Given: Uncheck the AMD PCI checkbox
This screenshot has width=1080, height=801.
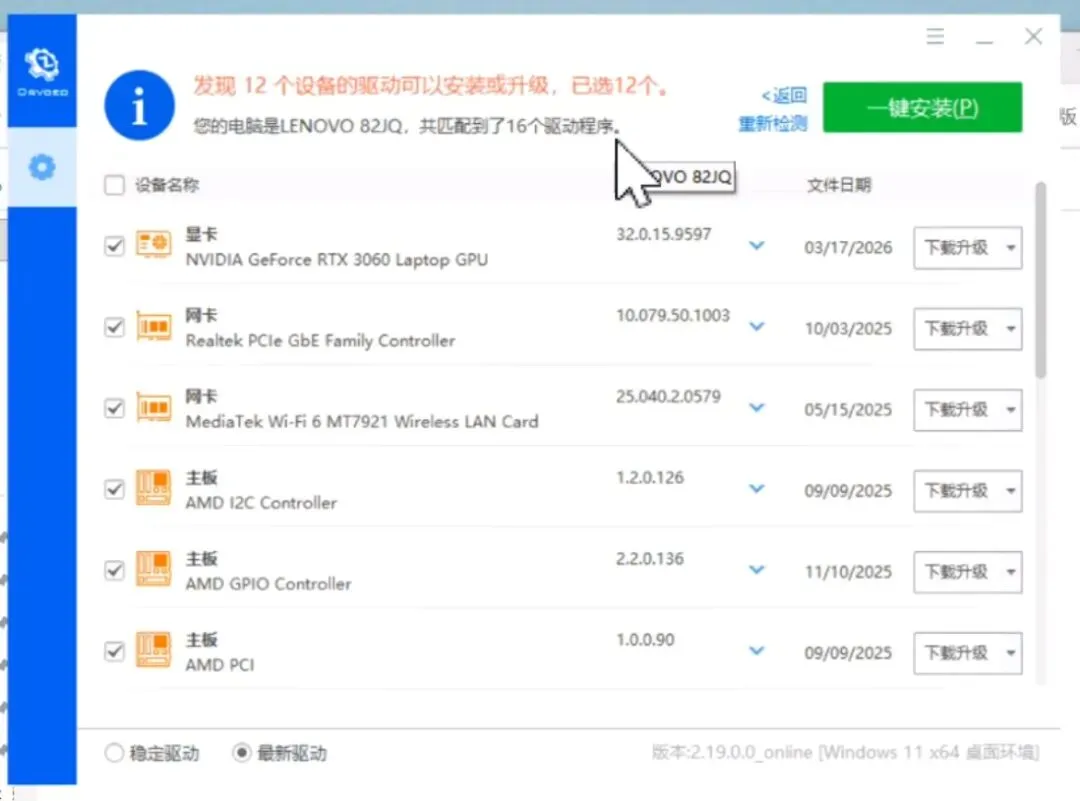Looking at the screenshot, I should click(x=114, y=652).
